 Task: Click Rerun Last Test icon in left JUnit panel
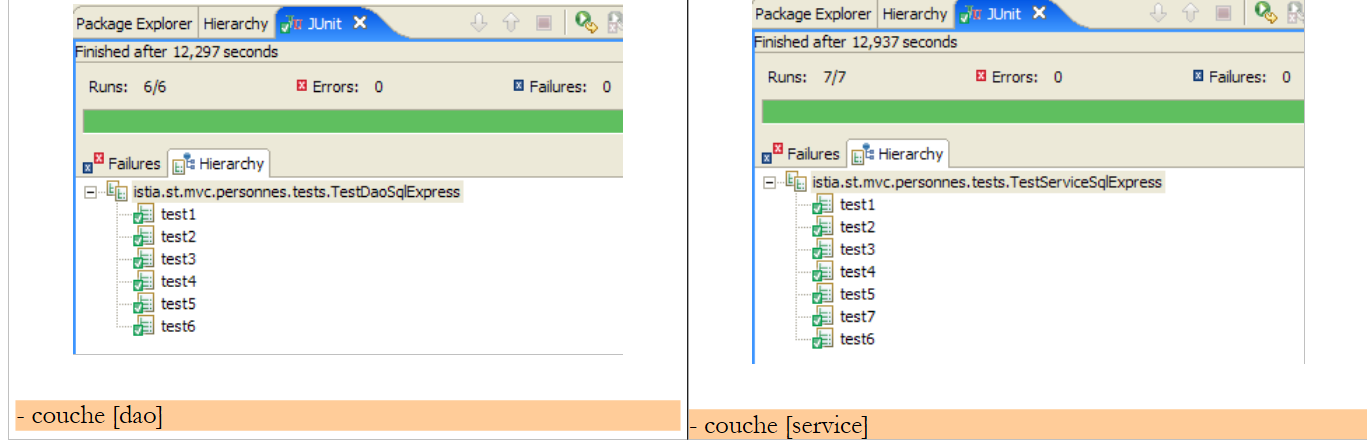tap(586, 22)
